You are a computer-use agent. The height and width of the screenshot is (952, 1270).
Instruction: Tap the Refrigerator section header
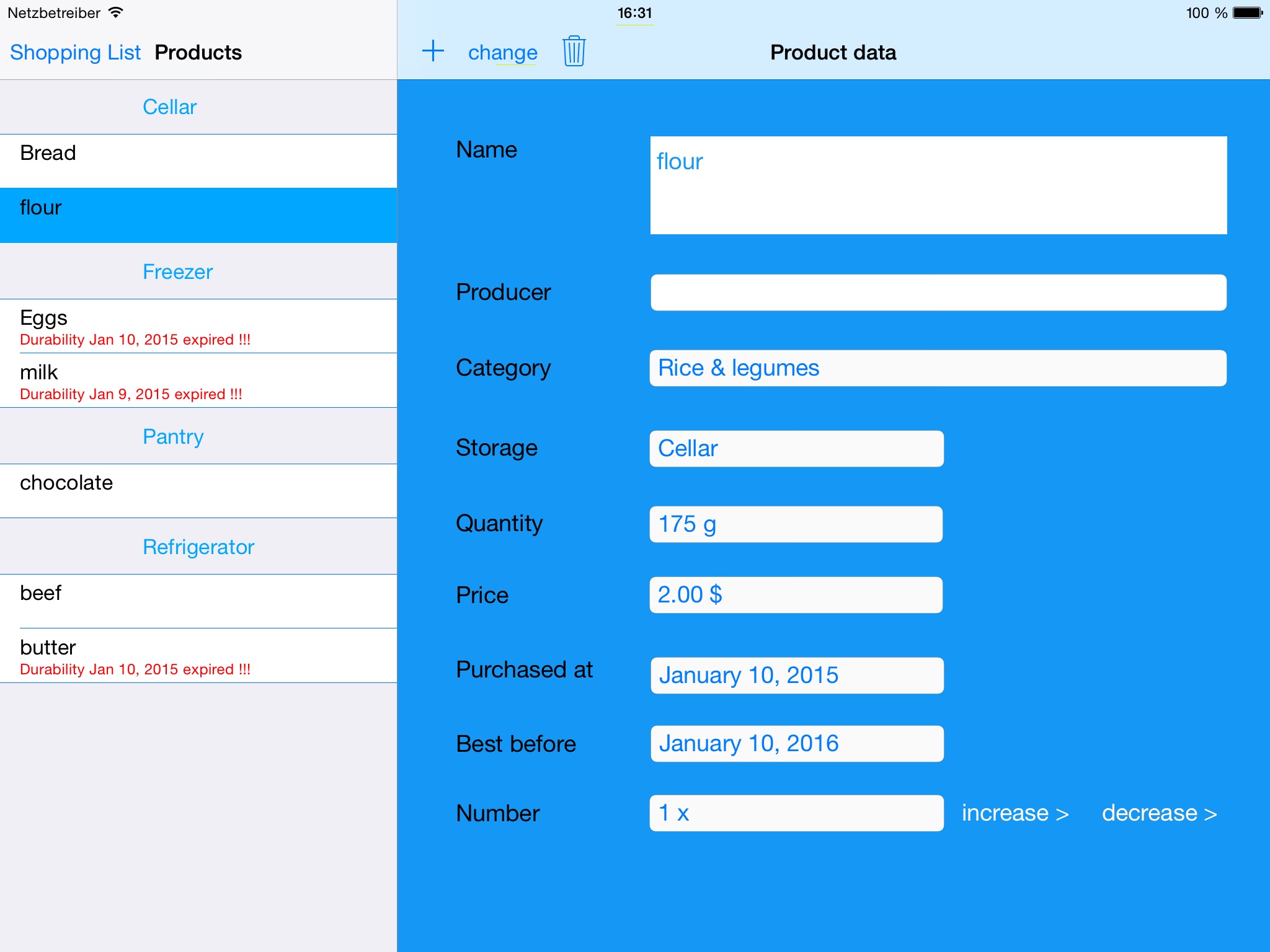(x=198, y=547)
